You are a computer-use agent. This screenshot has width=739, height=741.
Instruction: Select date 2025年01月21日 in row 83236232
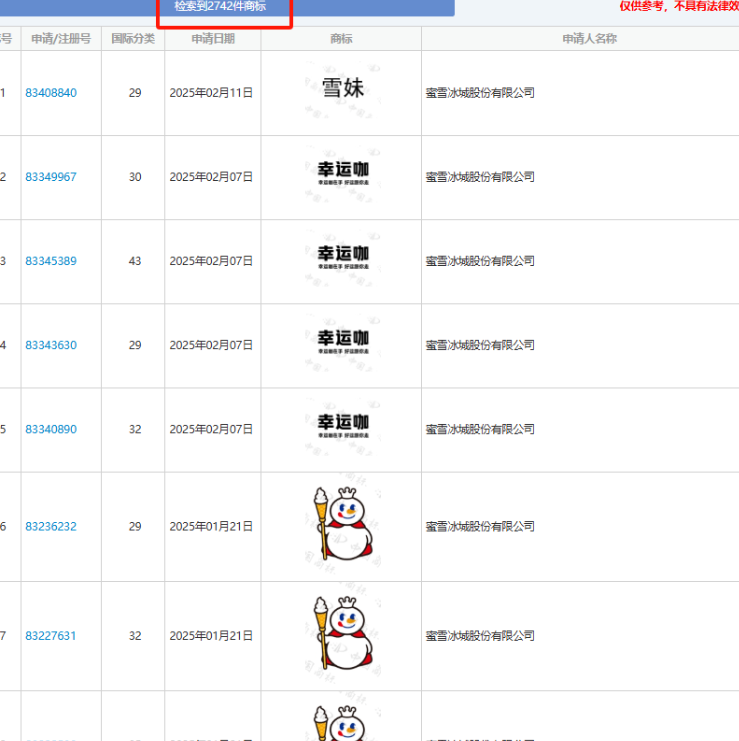[x=211, y=526]
